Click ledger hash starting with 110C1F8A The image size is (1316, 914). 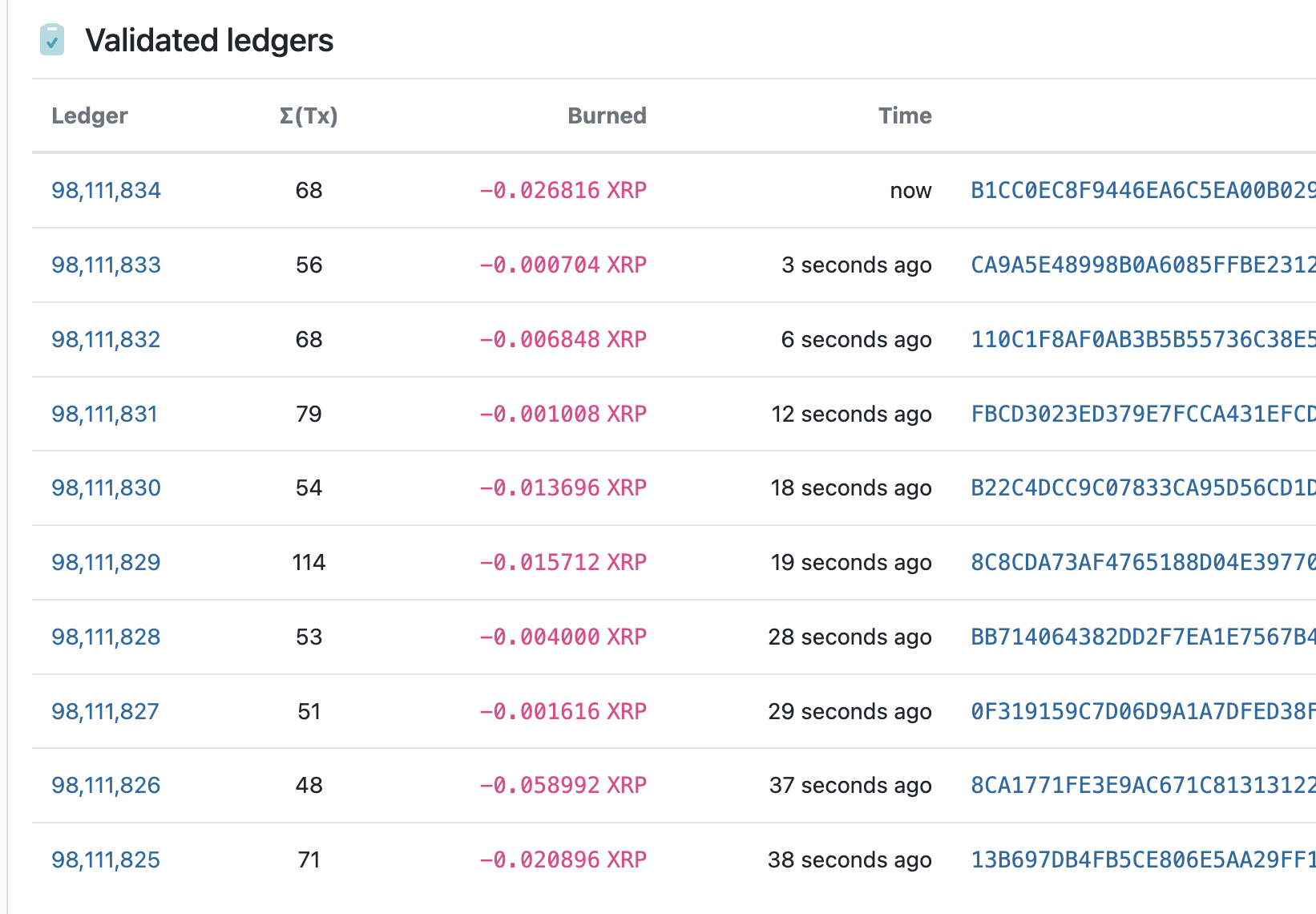pyautogui.click(x=1143, y=340)
